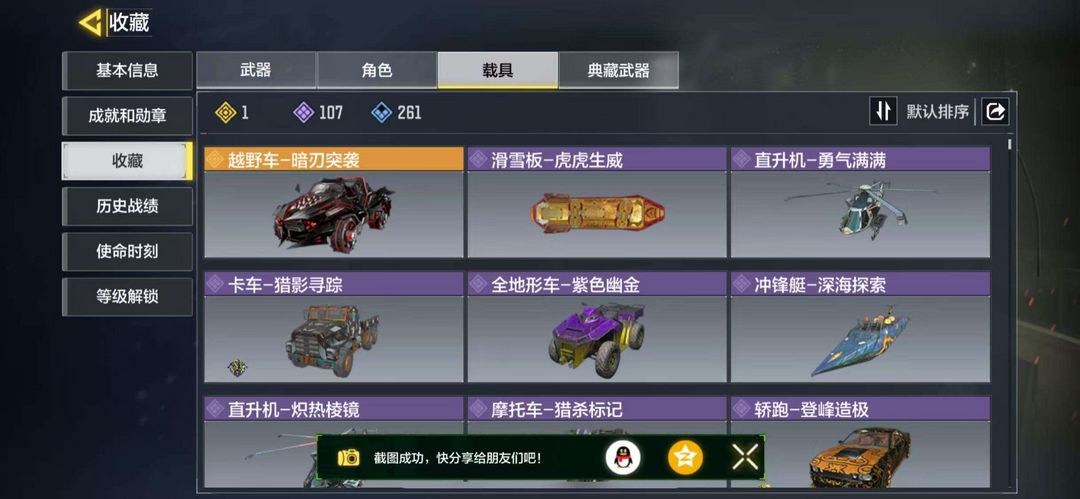Screen dimensions: 1080x499
Task: Filter by blue rare rarity 261
Action: coord(397,112)
